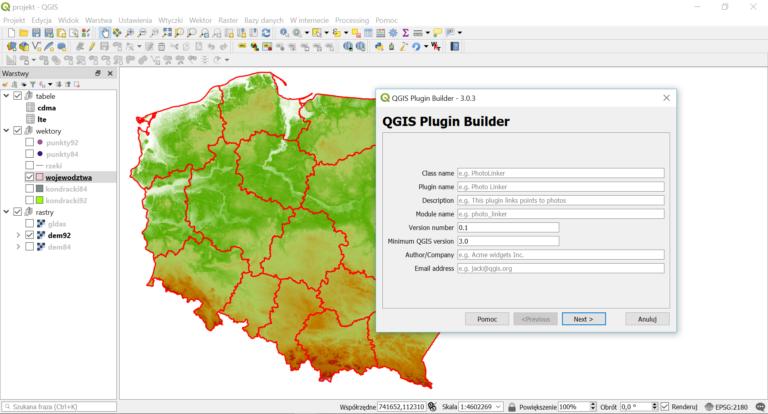The image size is (768, 414).
Task: Select the Pan Map hand tool
Action: pyautogui.click(x=105, y=33)
